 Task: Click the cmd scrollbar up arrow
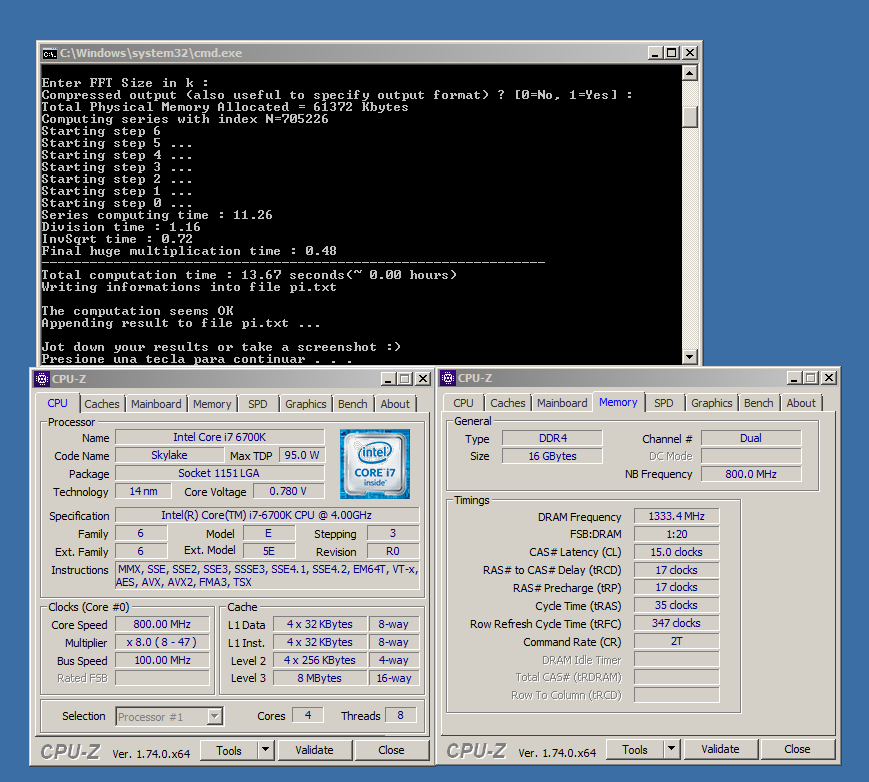click(x=689, y=73)
